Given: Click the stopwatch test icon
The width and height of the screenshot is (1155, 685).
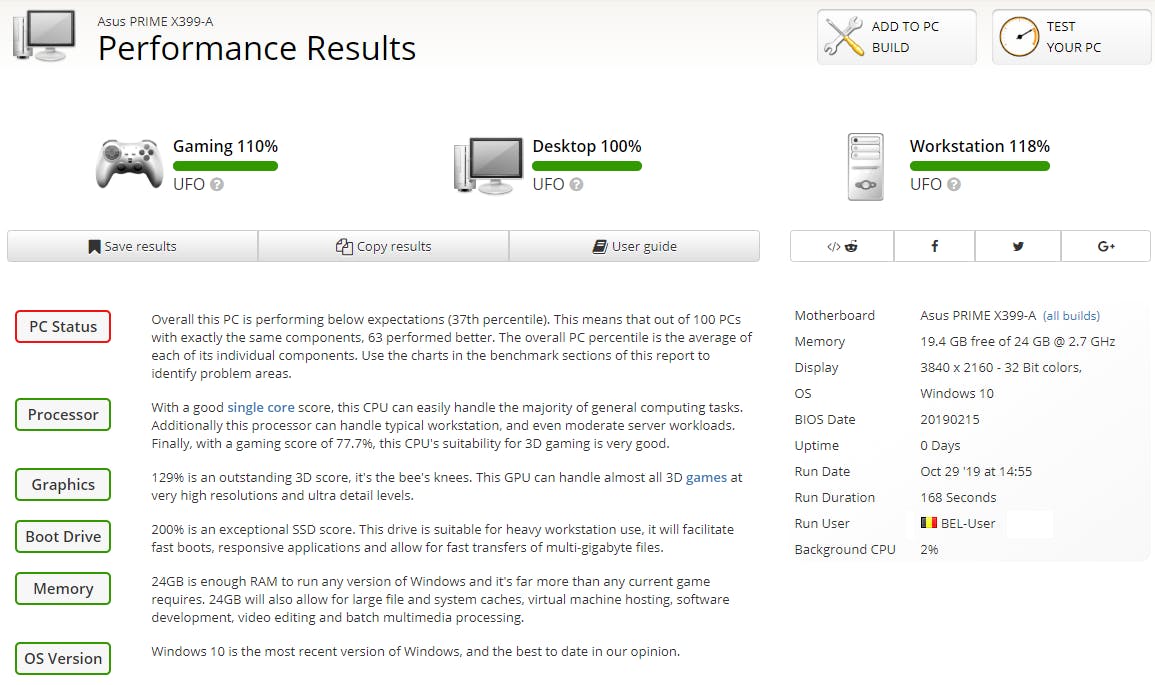Looking at the screenshot, I should [x=1019, y=36].
